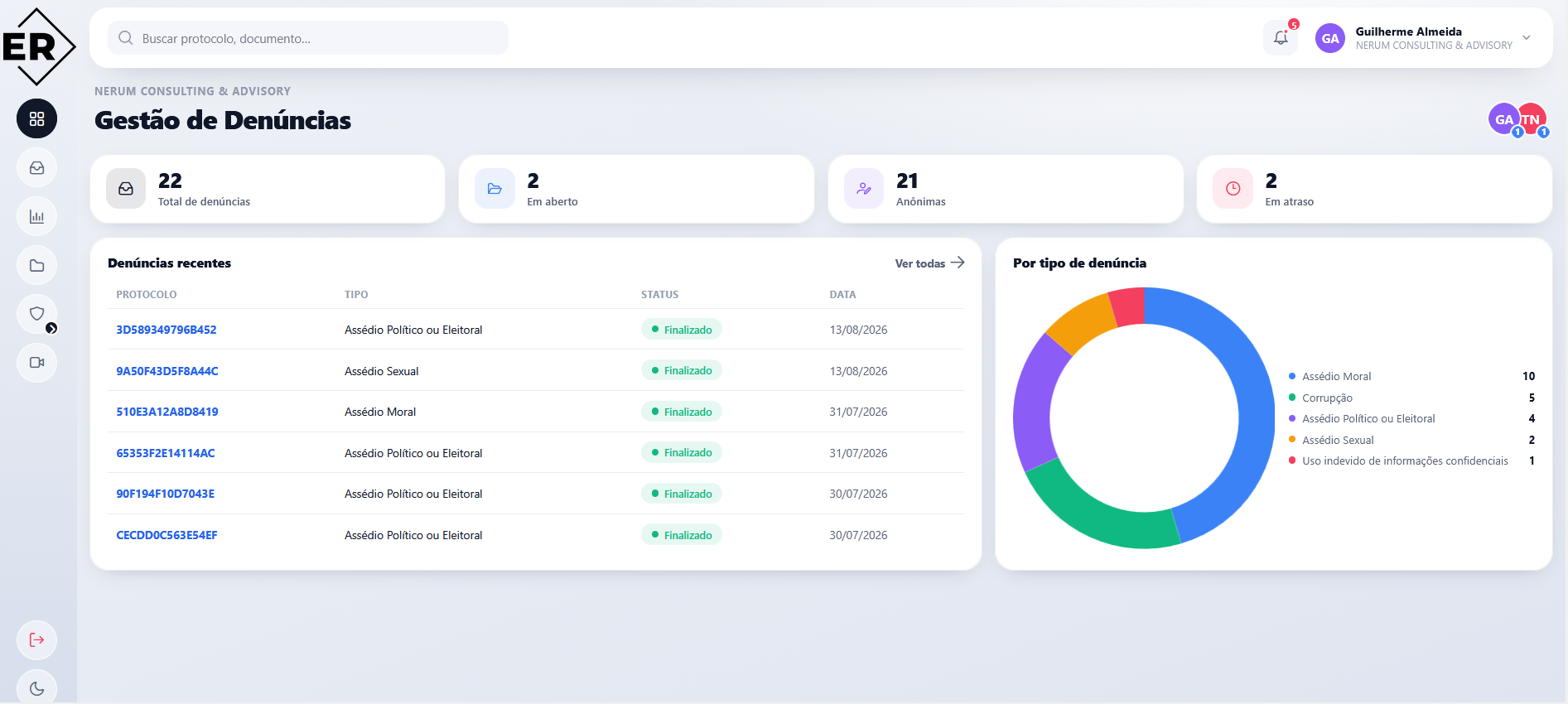Click the Assédio Sexual type cell in table
The height and width of the screenshot is (704, 1568).
pyautogui.click(x=382, y=371)
